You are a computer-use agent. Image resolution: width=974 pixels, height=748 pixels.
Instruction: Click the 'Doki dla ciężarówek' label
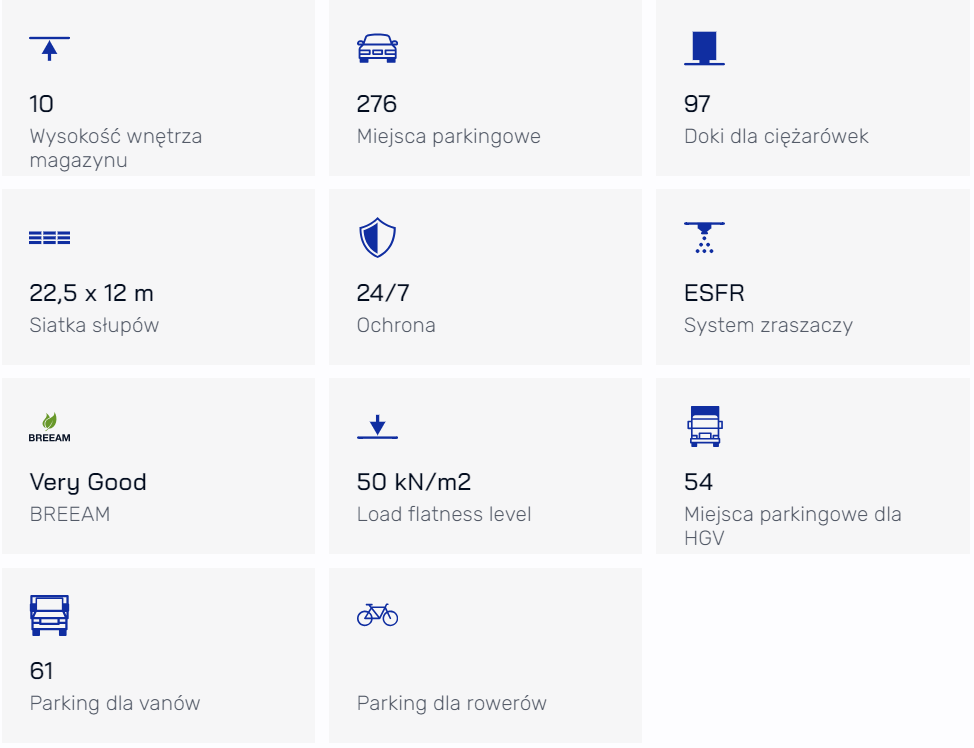click(x=776, y=136)
